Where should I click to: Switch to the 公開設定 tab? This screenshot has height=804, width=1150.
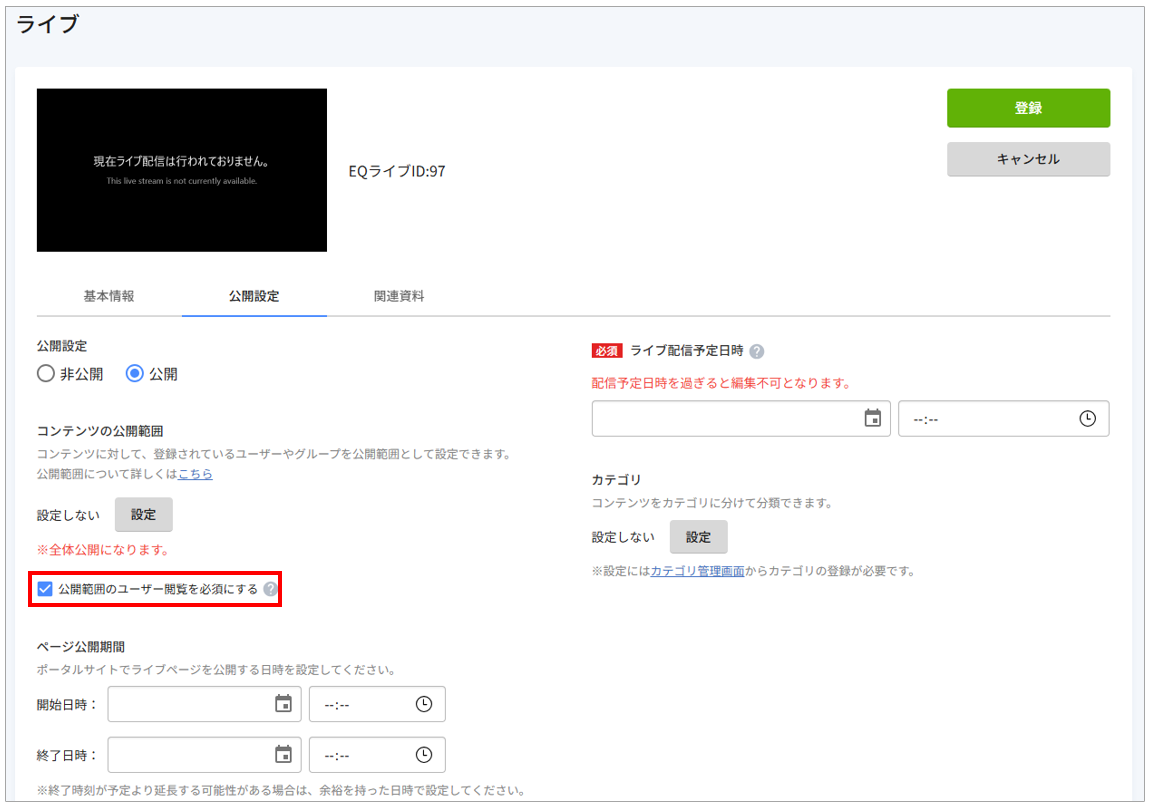[254, 296]
